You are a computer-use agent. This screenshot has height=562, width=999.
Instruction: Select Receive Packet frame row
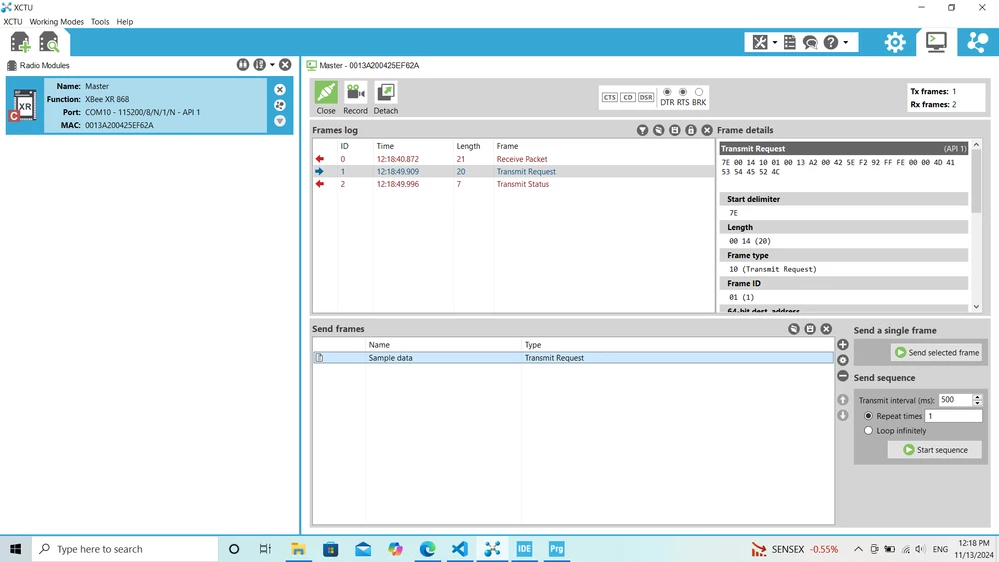click(x=514, y=159)
